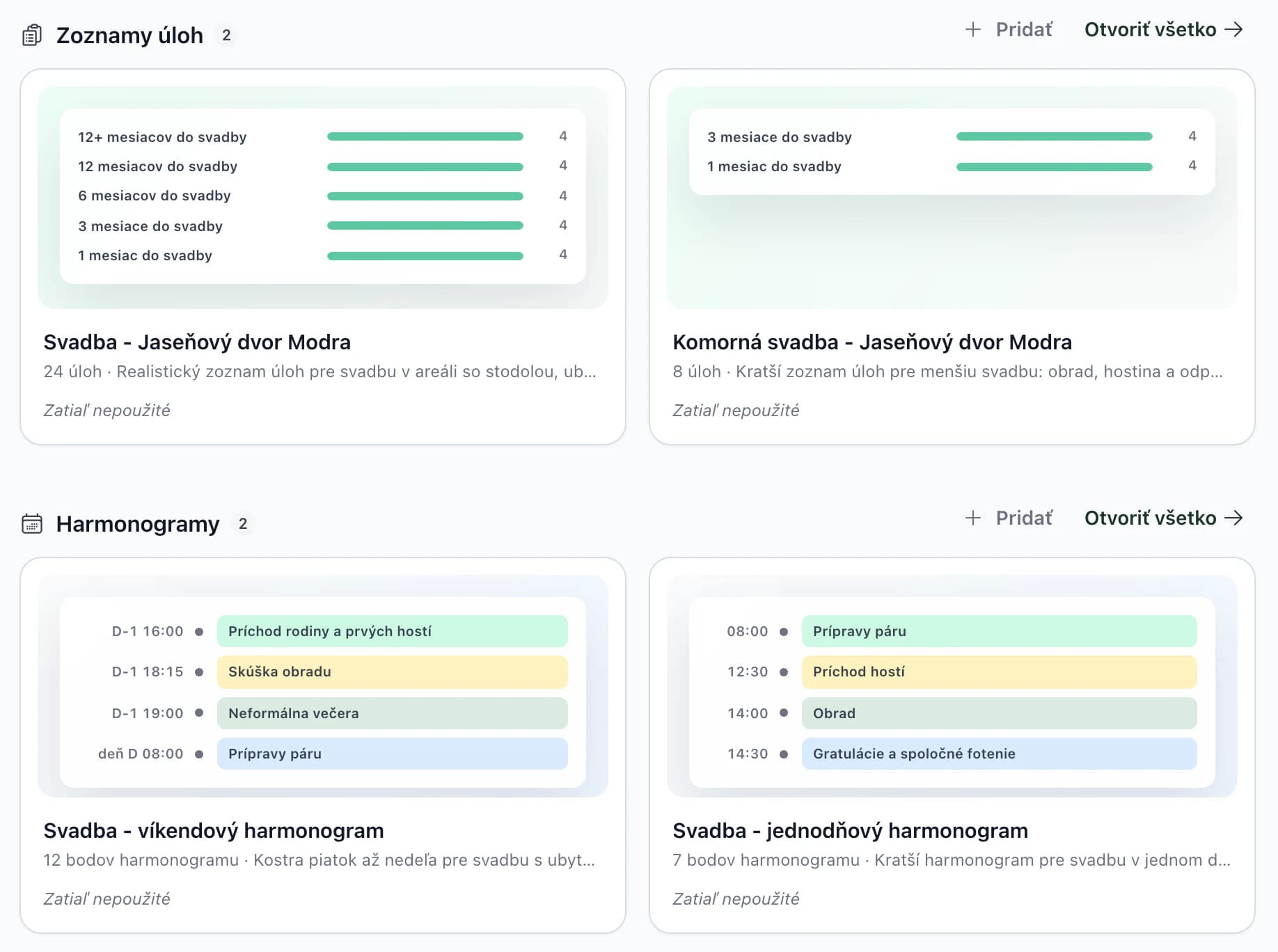The height and width of the screenshot is (952, 1278).
Task: Click the Neformálna večera schedule block
Action: point(393,713)
